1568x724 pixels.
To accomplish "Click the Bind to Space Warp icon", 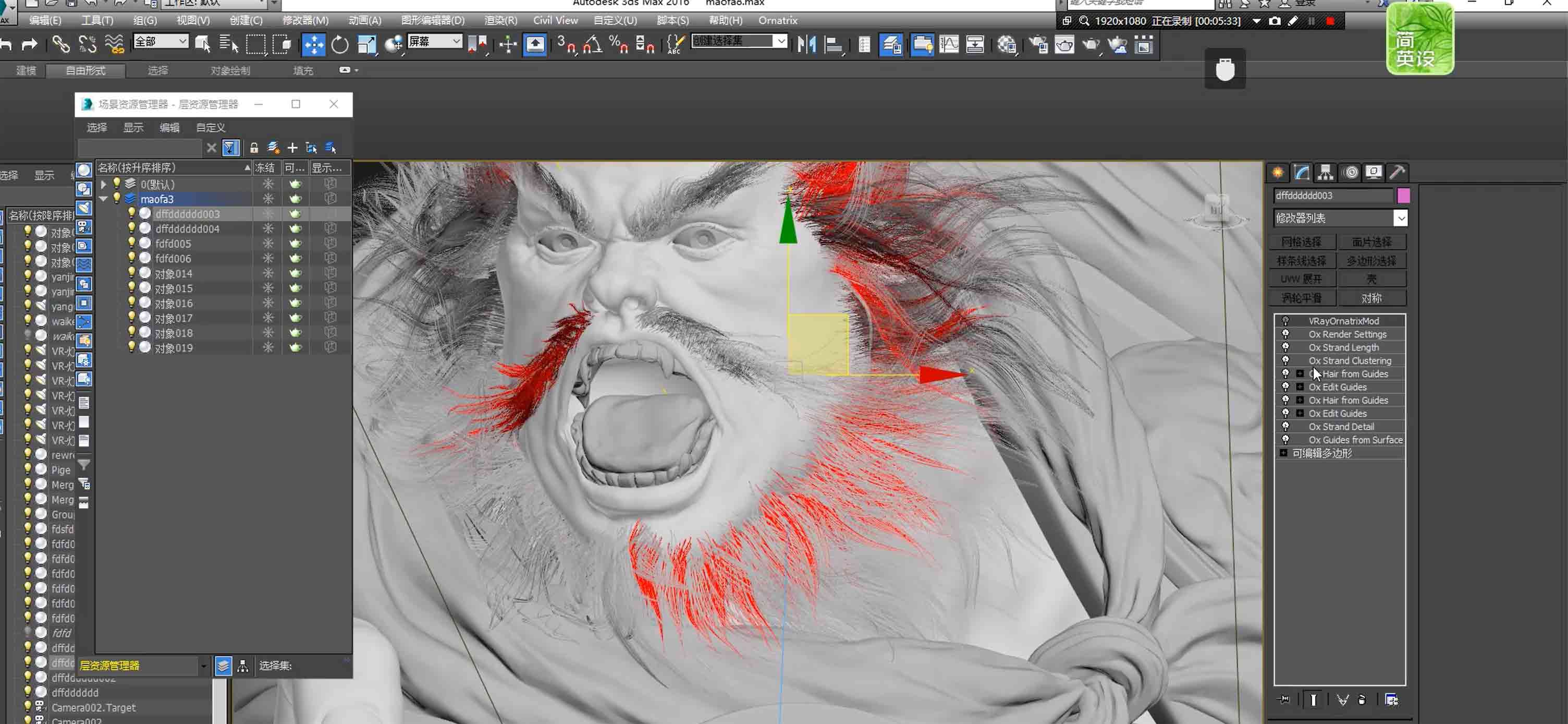I will (114, 44).
